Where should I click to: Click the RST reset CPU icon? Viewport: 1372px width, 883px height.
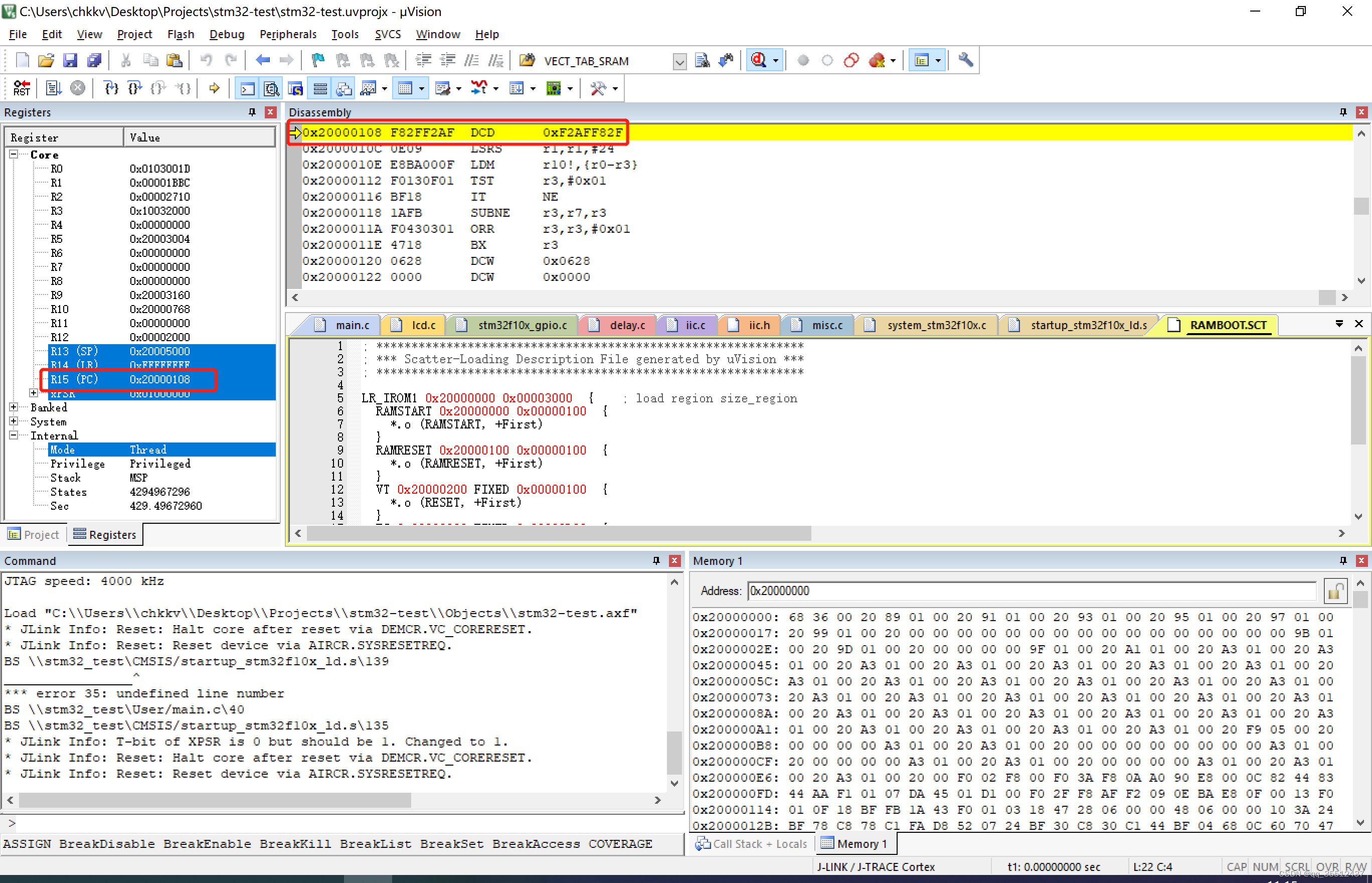(21, 88)
